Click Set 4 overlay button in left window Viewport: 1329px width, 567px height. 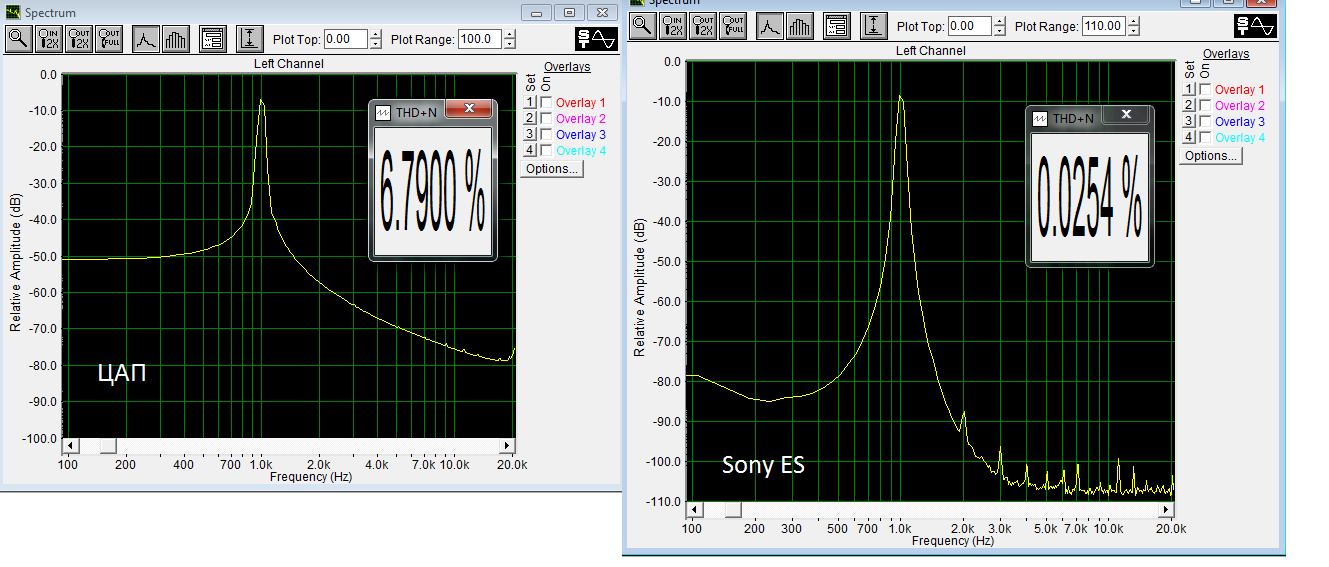point(531,151)
